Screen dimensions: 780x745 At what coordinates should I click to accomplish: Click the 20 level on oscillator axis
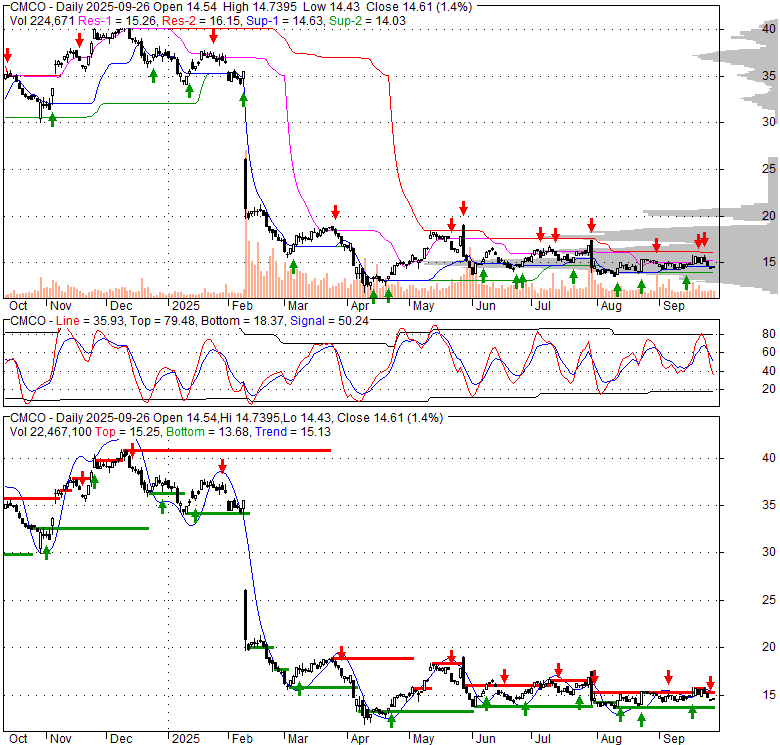point(769,389)
